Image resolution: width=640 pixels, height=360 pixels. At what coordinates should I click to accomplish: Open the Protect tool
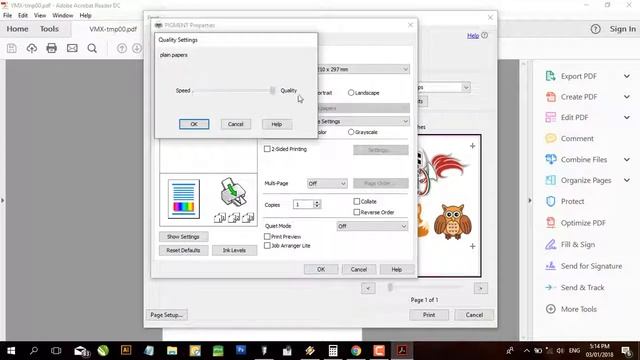click(x=572, y=201)
